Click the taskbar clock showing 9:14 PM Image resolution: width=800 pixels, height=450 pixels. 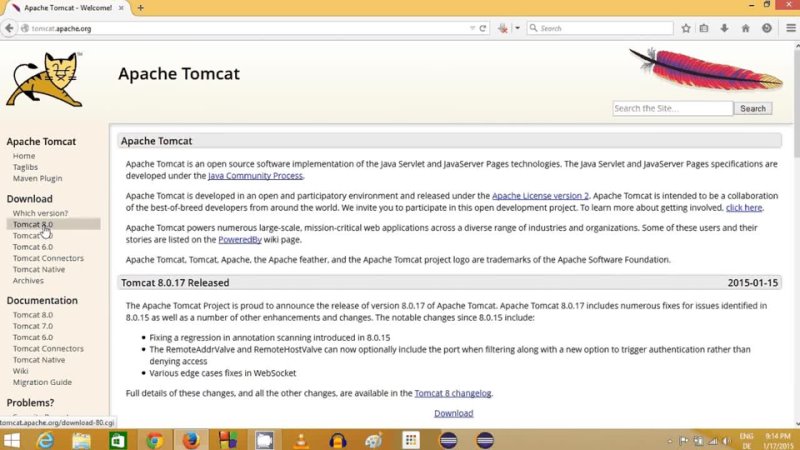click(x=778, y=437)
